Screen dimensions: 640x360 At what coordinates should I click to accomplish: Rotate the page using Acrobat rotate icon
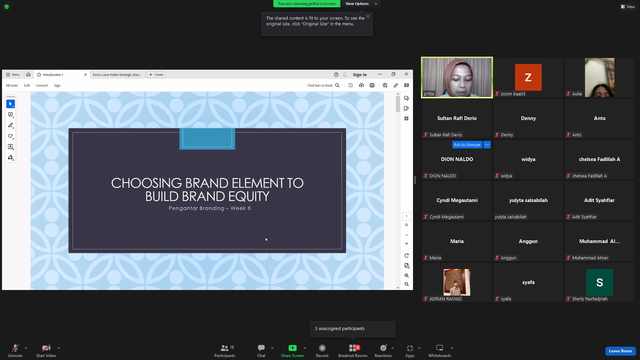(x=407, y=256)
